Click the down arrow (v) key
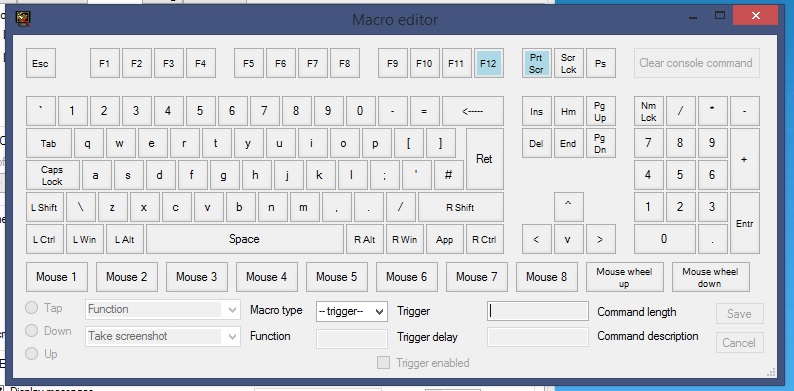The image size is (794, 391). coord(569,239)
